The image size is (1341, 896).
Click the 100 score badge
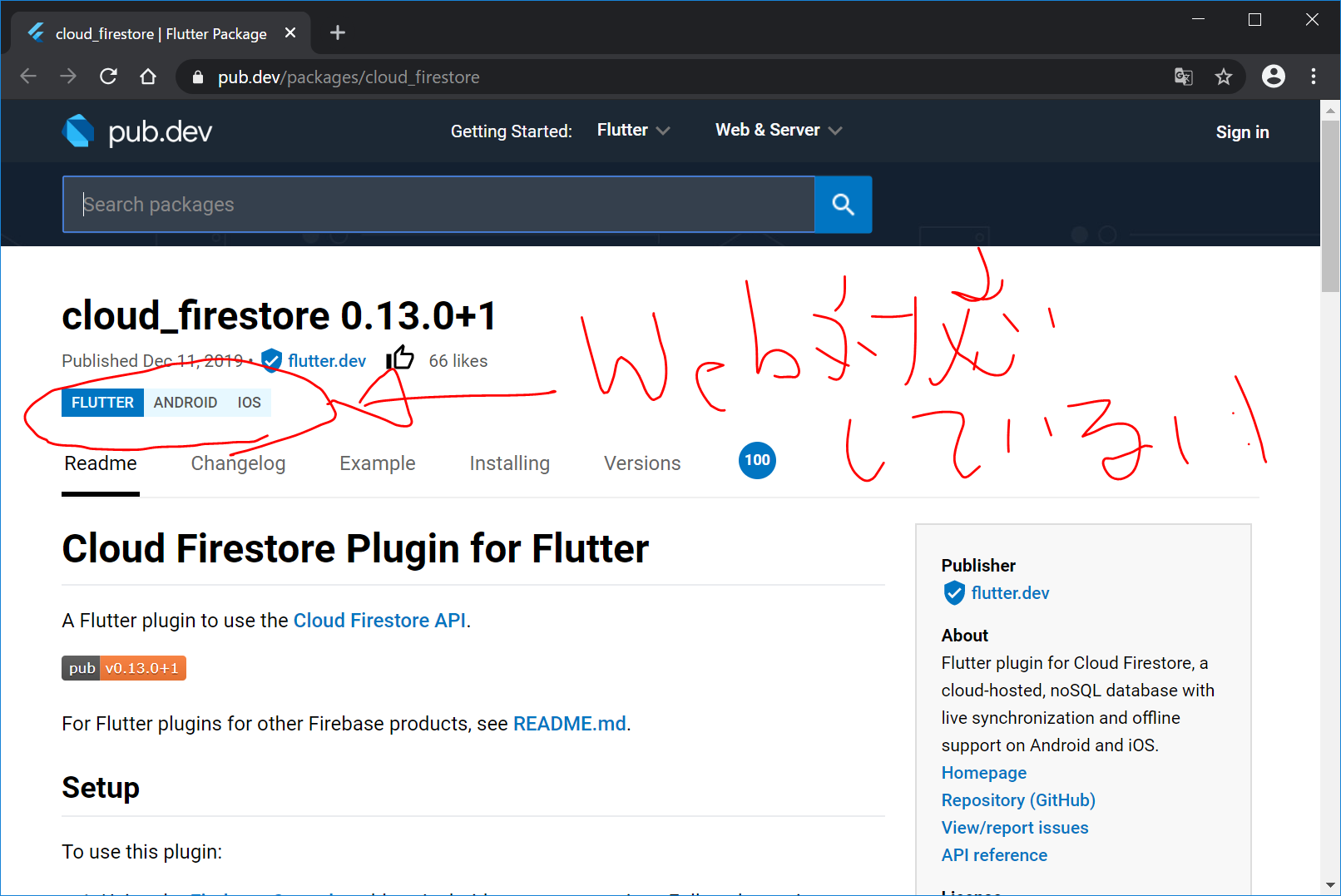pyautogui.click(x=757, y=460)
